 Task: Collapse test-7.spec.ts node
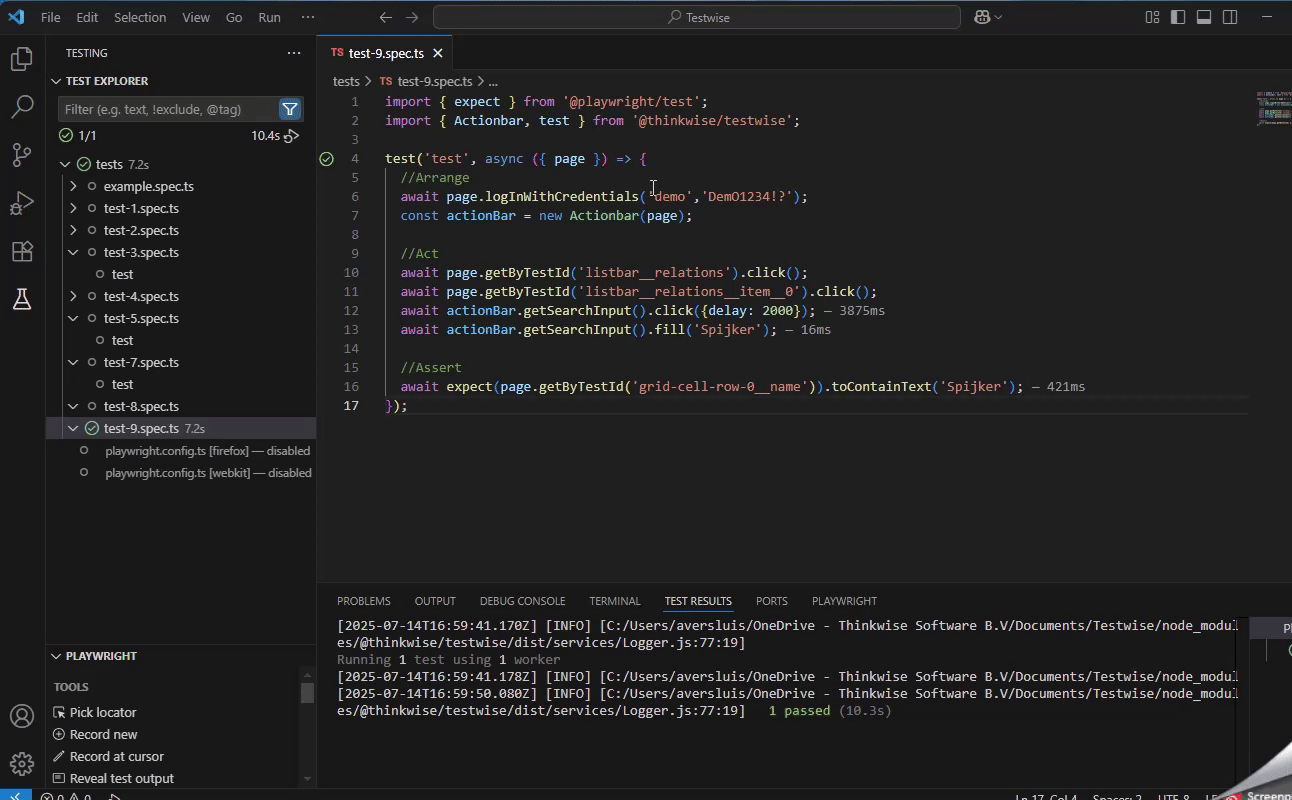[x=73, y=362]
